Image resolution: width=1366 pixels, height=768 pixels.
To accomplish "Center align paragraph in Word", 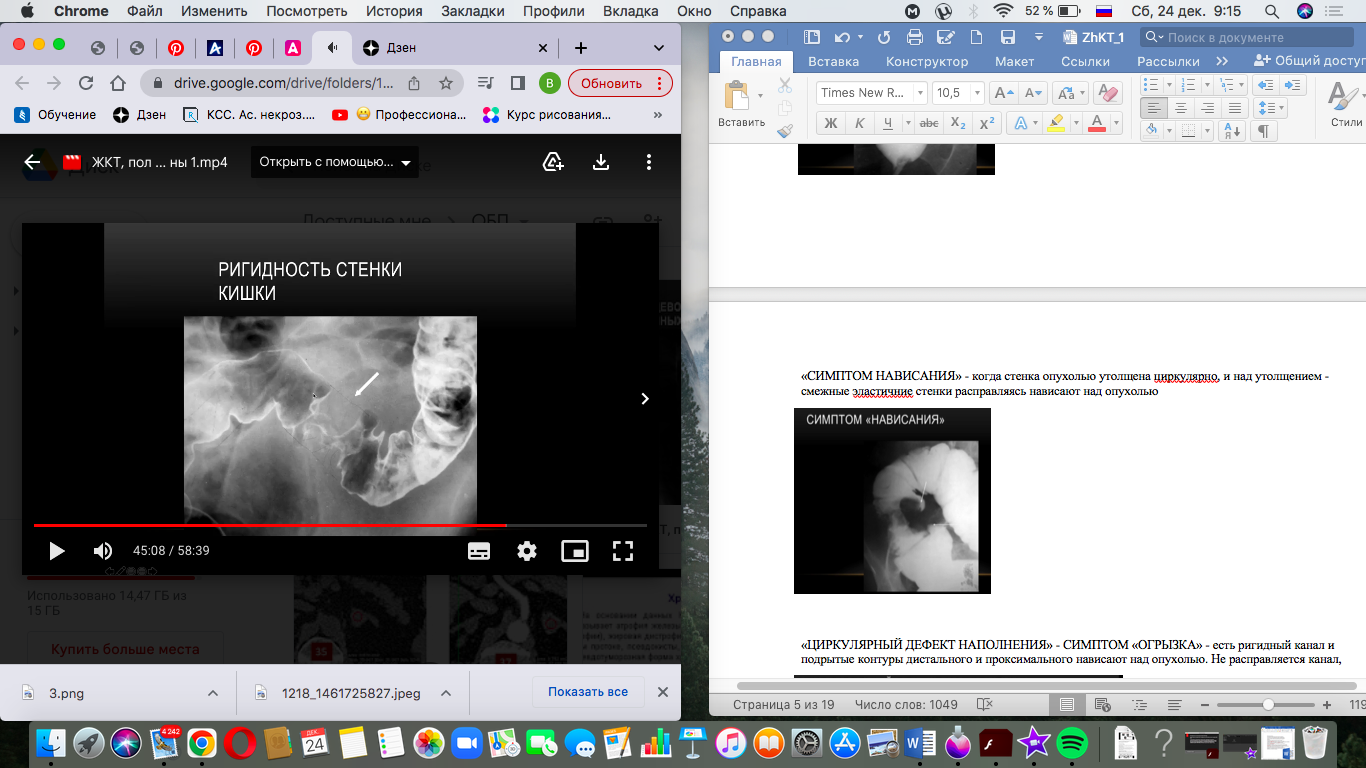I will pyautogui.click(x=1182, y=108).
